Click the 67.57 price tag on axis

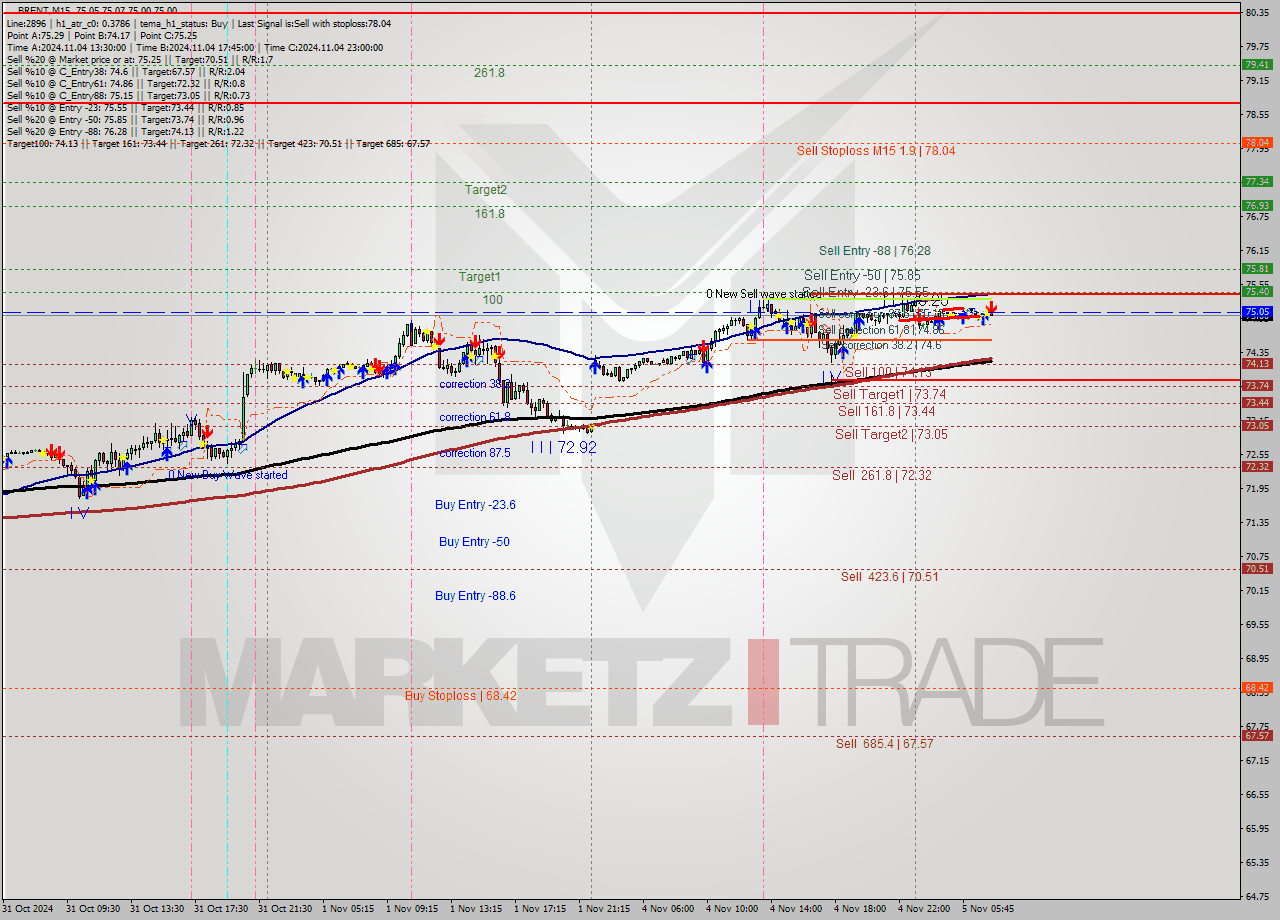[1257, 735]
